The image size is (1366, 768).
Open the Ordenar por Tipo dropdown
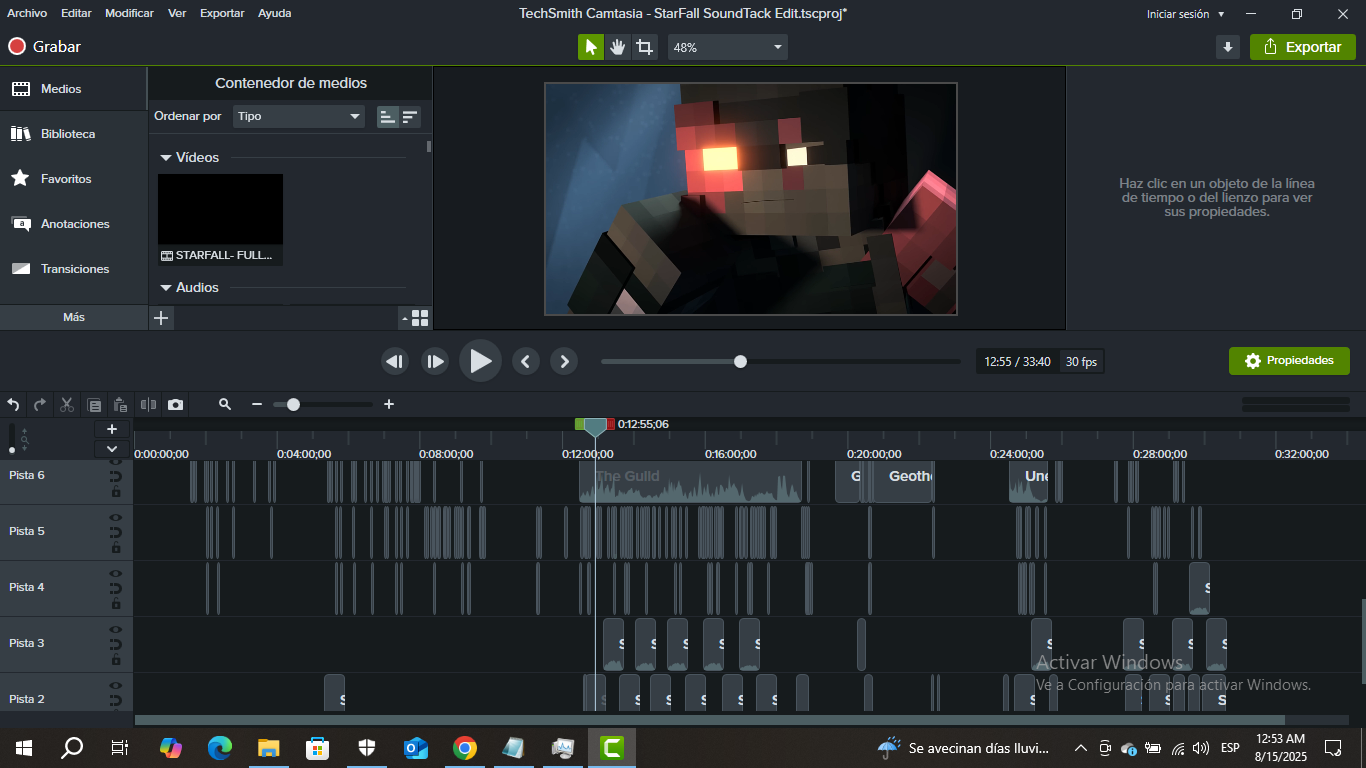(298, 116)
